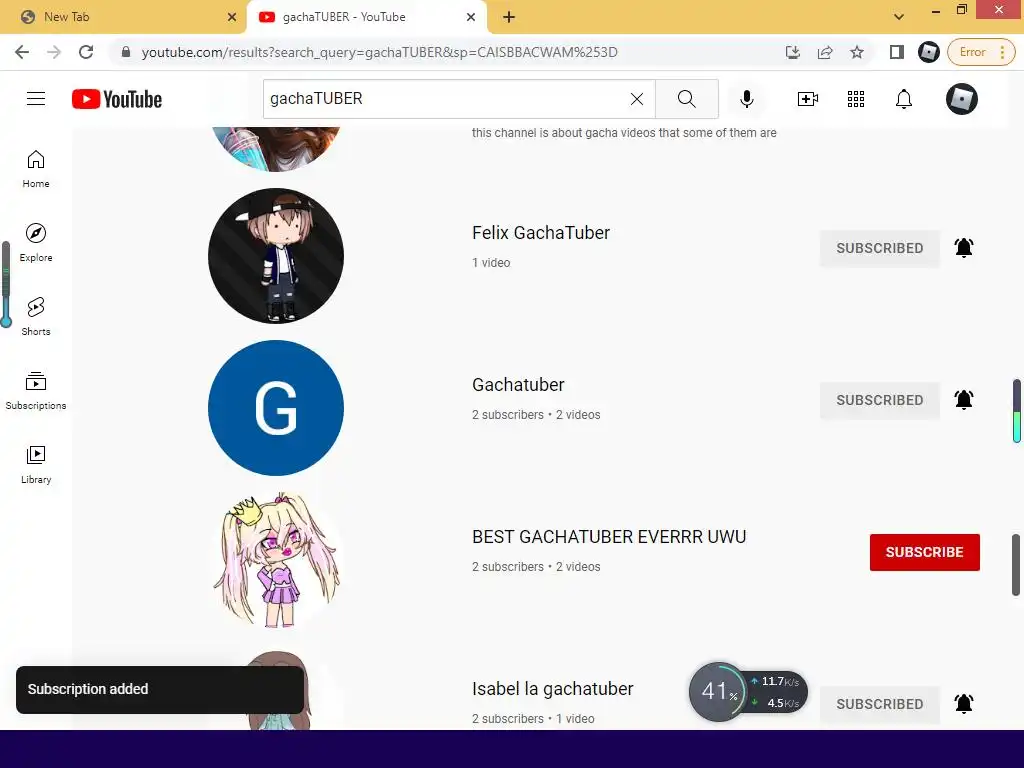Click SUBSCRIBED button for Isabel la gachatuber
Image resolution: width=1024 pixels, height=768 pixels.
pyautogui.click(x=880, y=704)
